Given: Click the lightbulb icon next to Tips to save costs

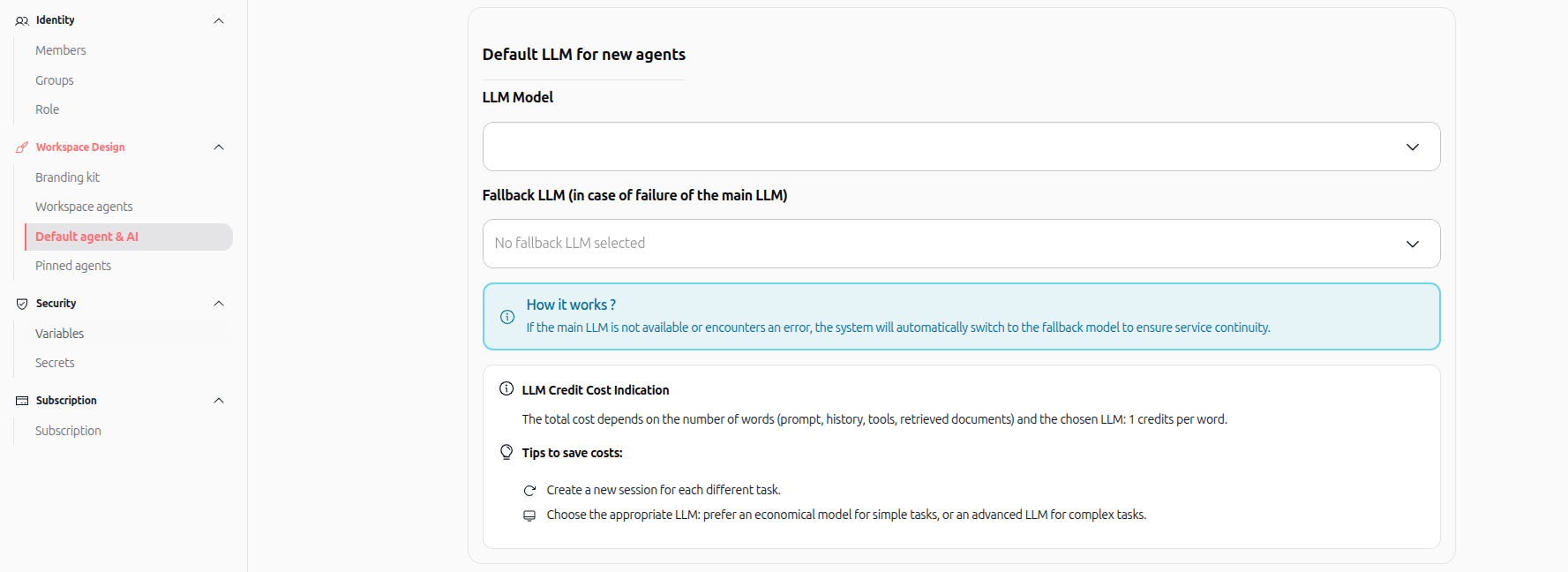Looking at the screenshot, I should (506, 452).
